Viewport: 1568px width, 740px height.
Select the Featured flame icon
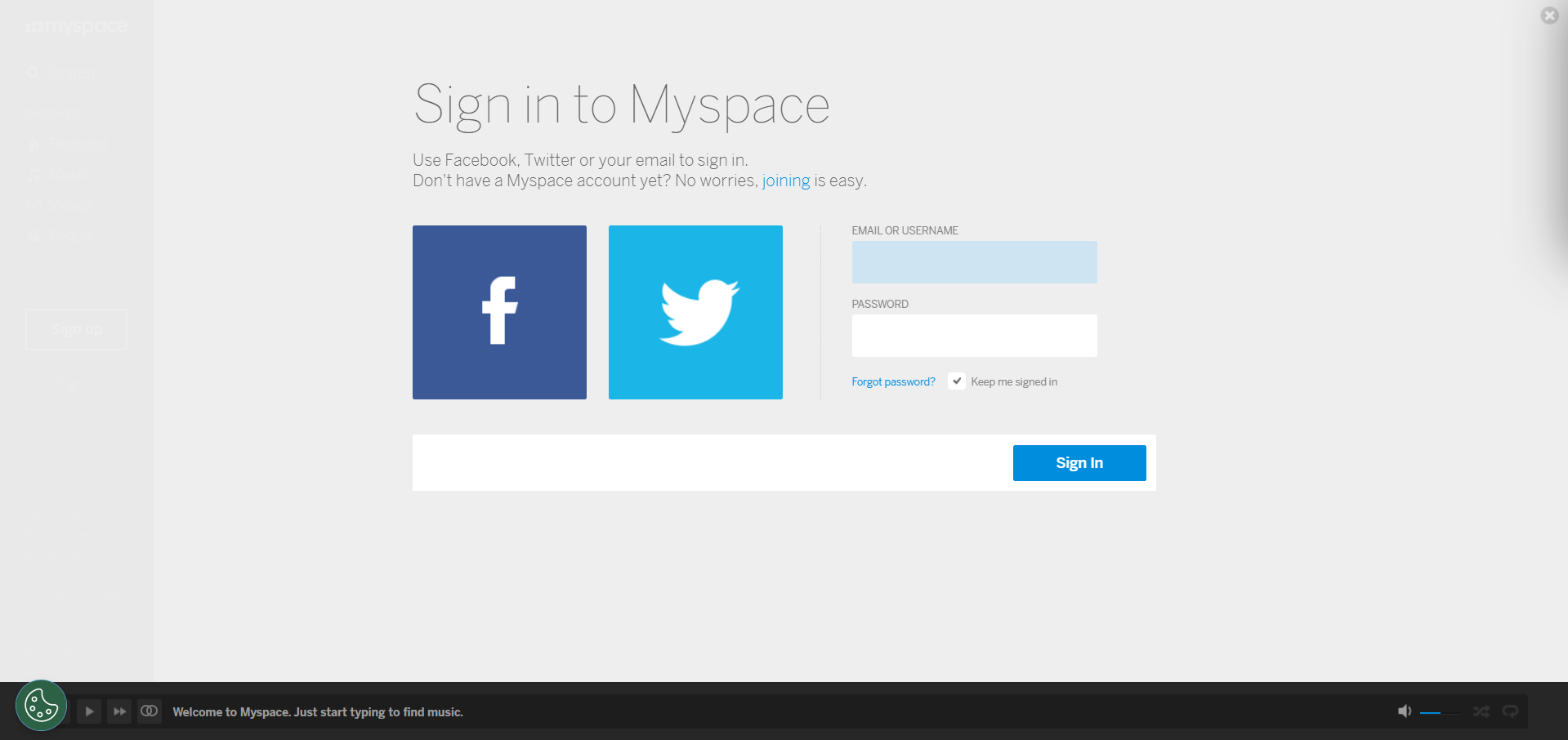[34, 145]
